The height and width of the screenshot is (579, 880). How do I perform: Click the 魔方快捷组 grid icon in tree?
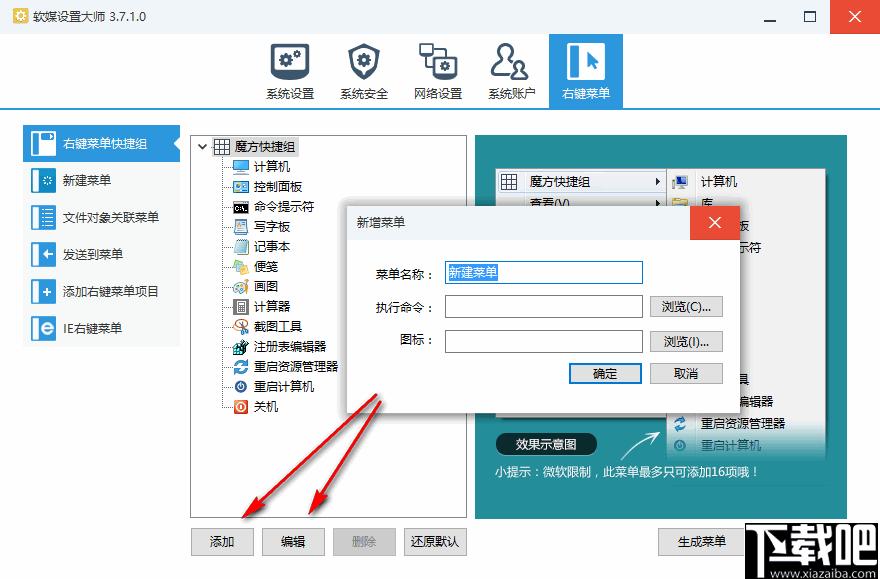point(222,148)
